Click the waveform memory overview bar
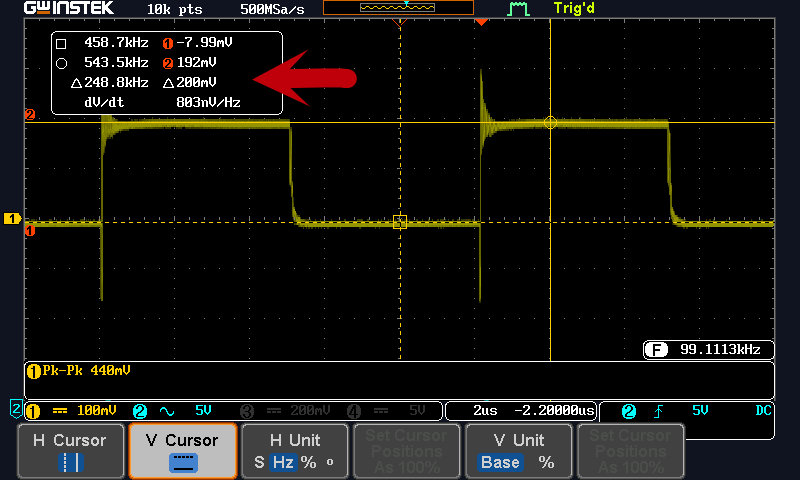Screen dimensions: 800x480 click(x=398, y=7)
